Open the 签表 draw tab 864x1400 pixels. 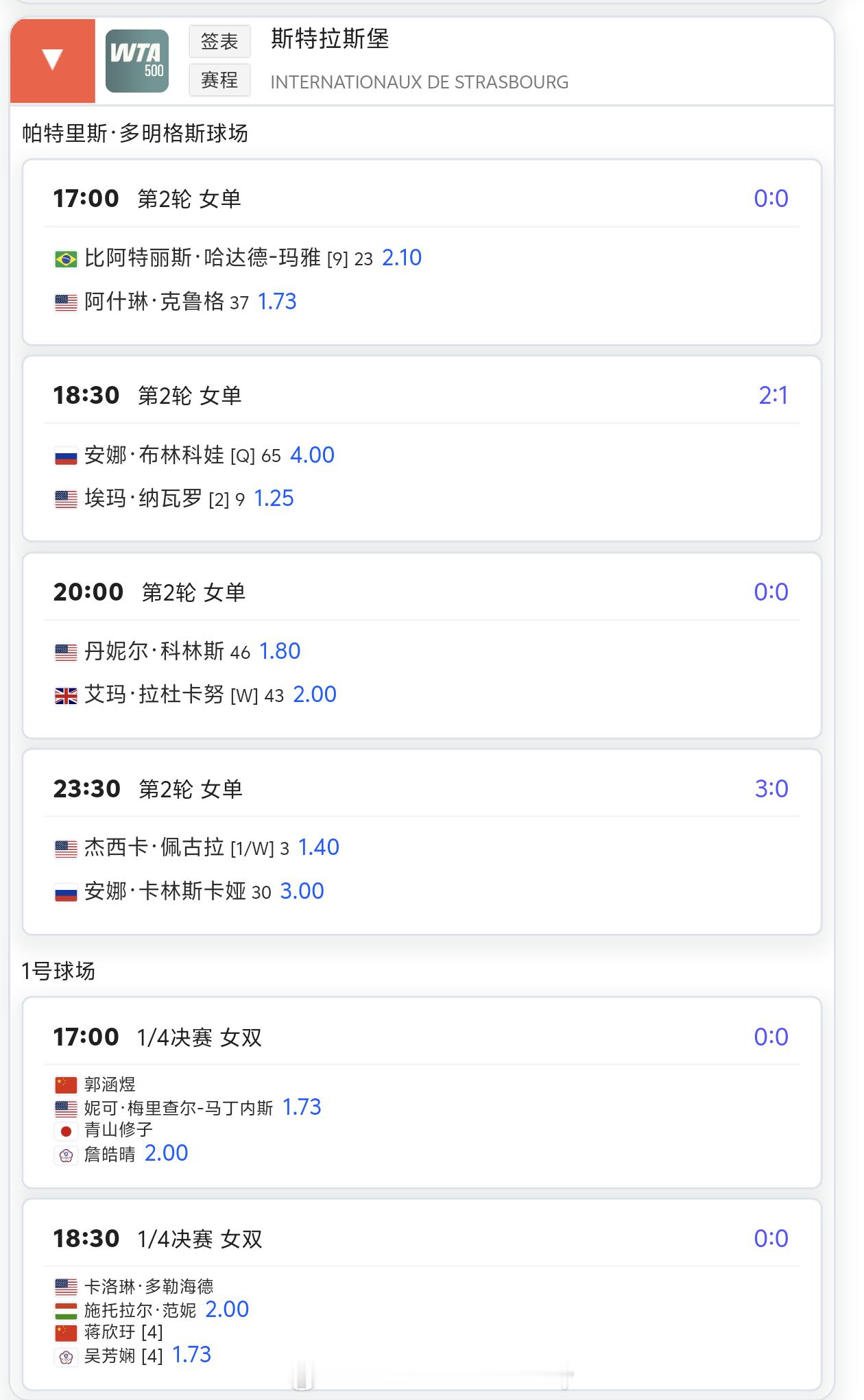coord(219,42)
